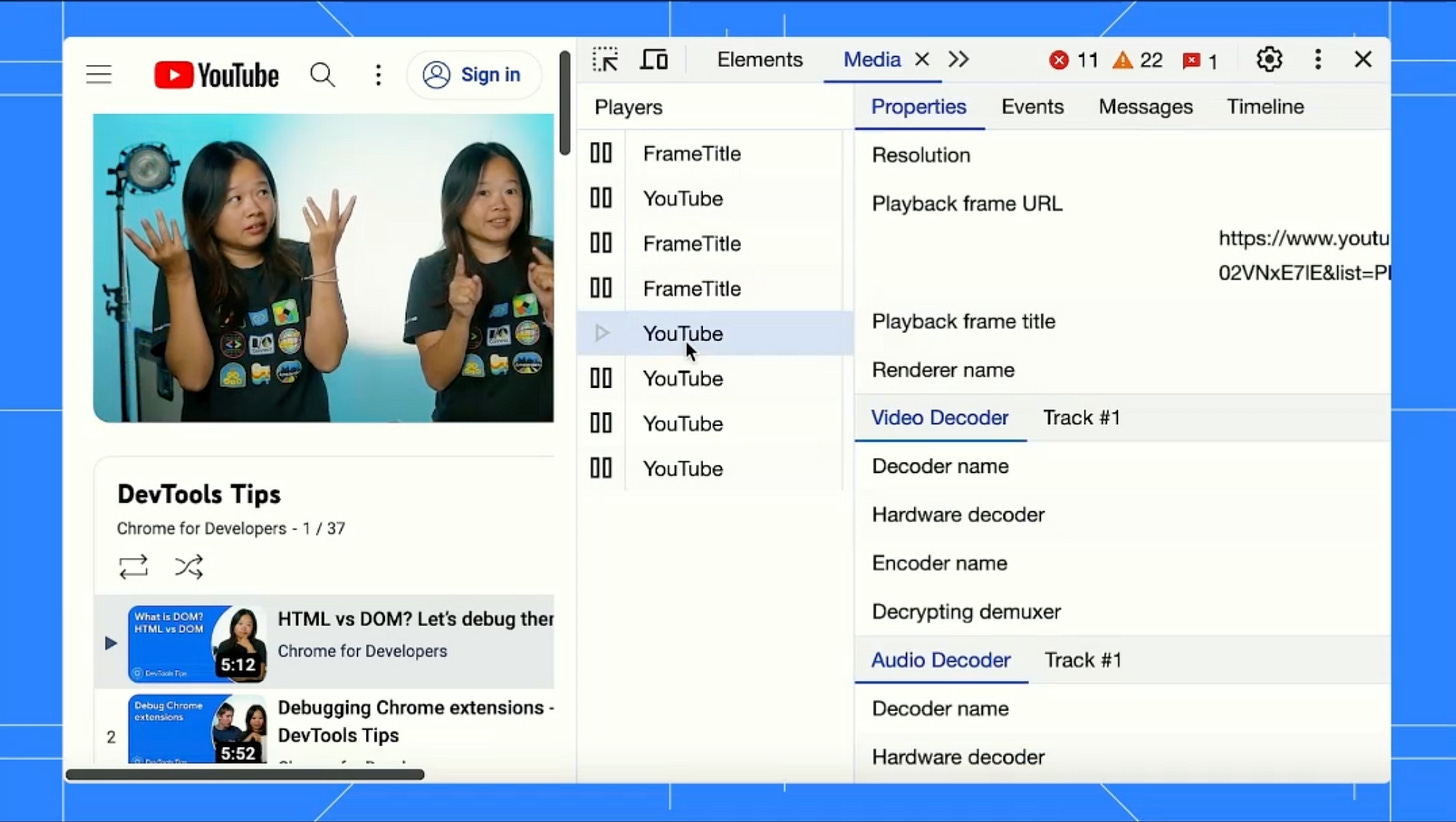Open the DevTools customize three-dot menu
This screenshot has width=1456, height=822.
[1318, 59]
